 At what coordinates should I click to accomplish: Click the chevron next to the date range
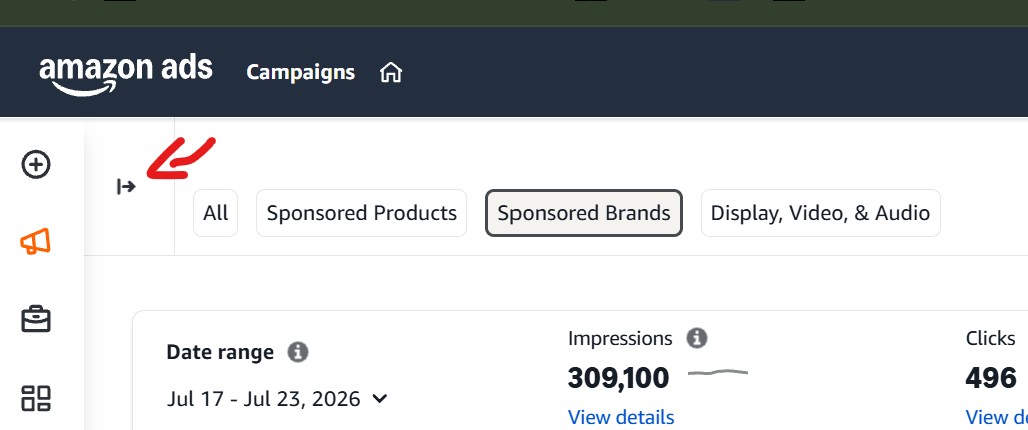[380, 399]
